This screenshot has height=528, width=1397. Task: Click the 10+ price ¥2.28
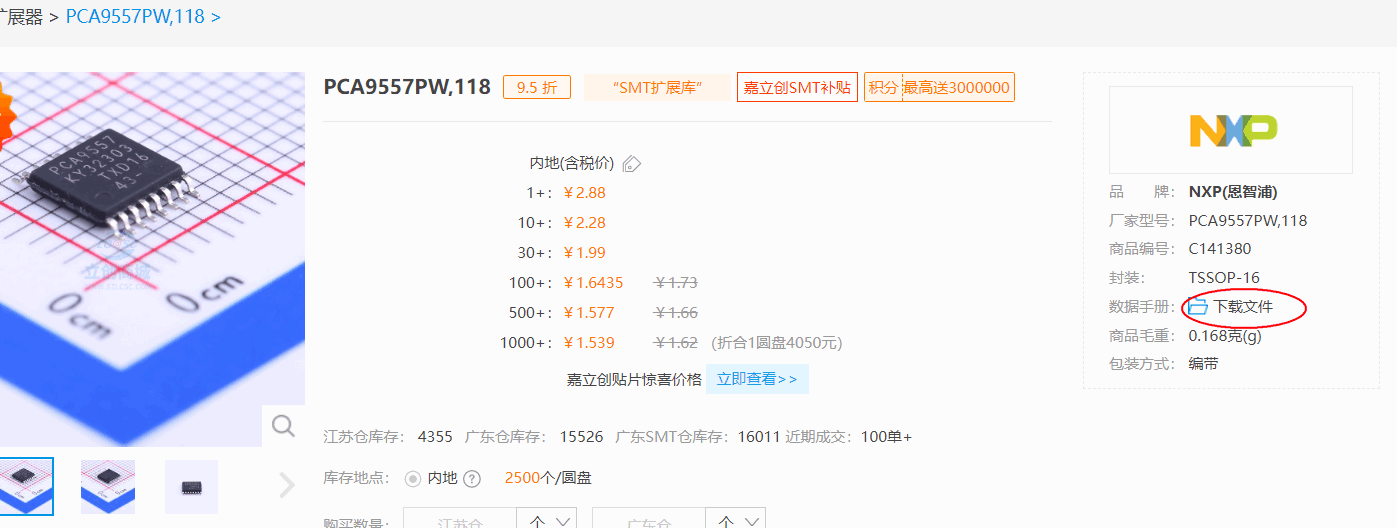click(585, 223)
